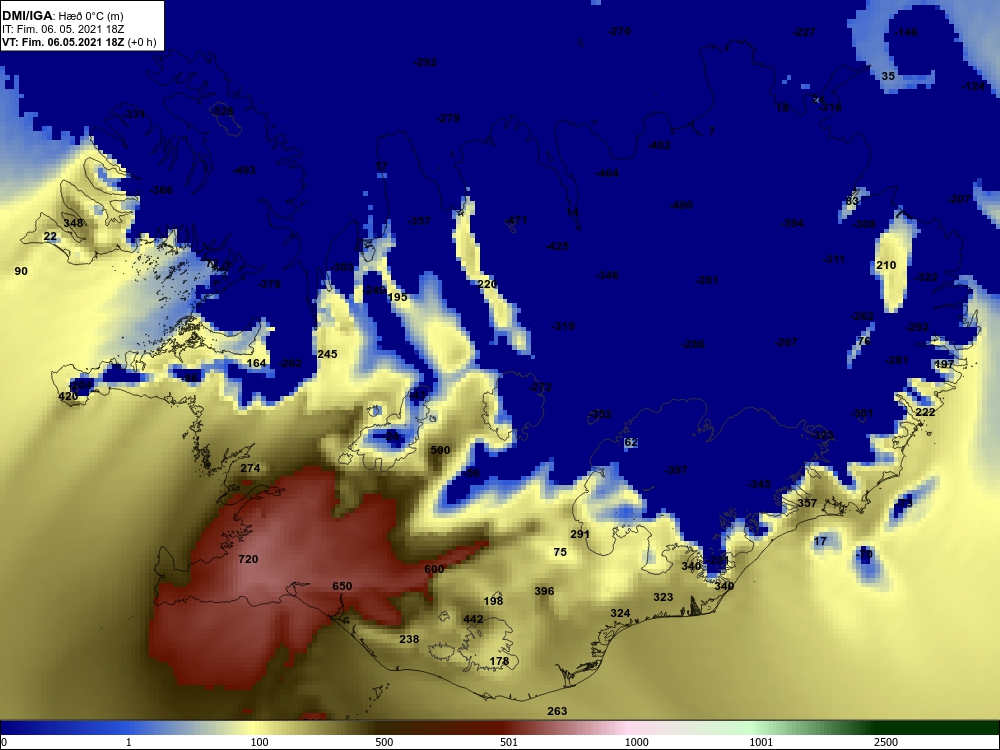Click the '164' value on the map
Screen dimensions: 1000x750
[x=256, y=364]
